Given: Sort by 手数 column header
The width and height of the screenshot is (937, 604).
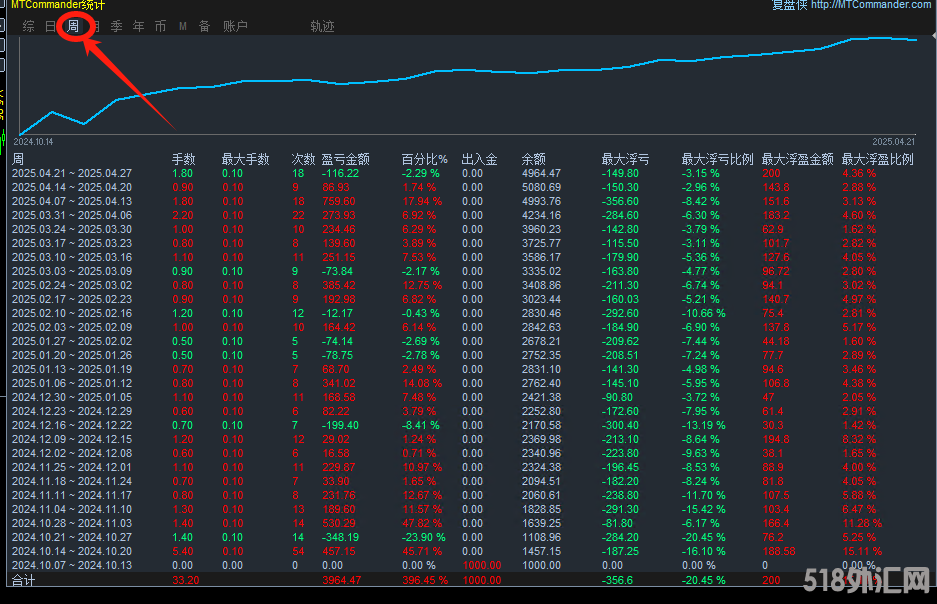Looking at the screenshot, I should click(x=183, y=159).
